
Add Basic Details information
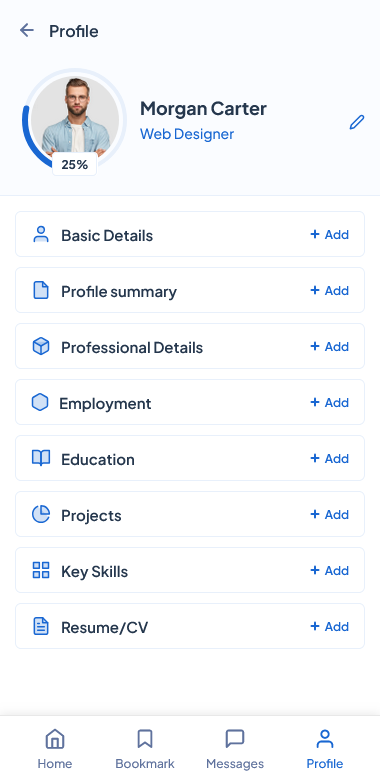point(330,234)
